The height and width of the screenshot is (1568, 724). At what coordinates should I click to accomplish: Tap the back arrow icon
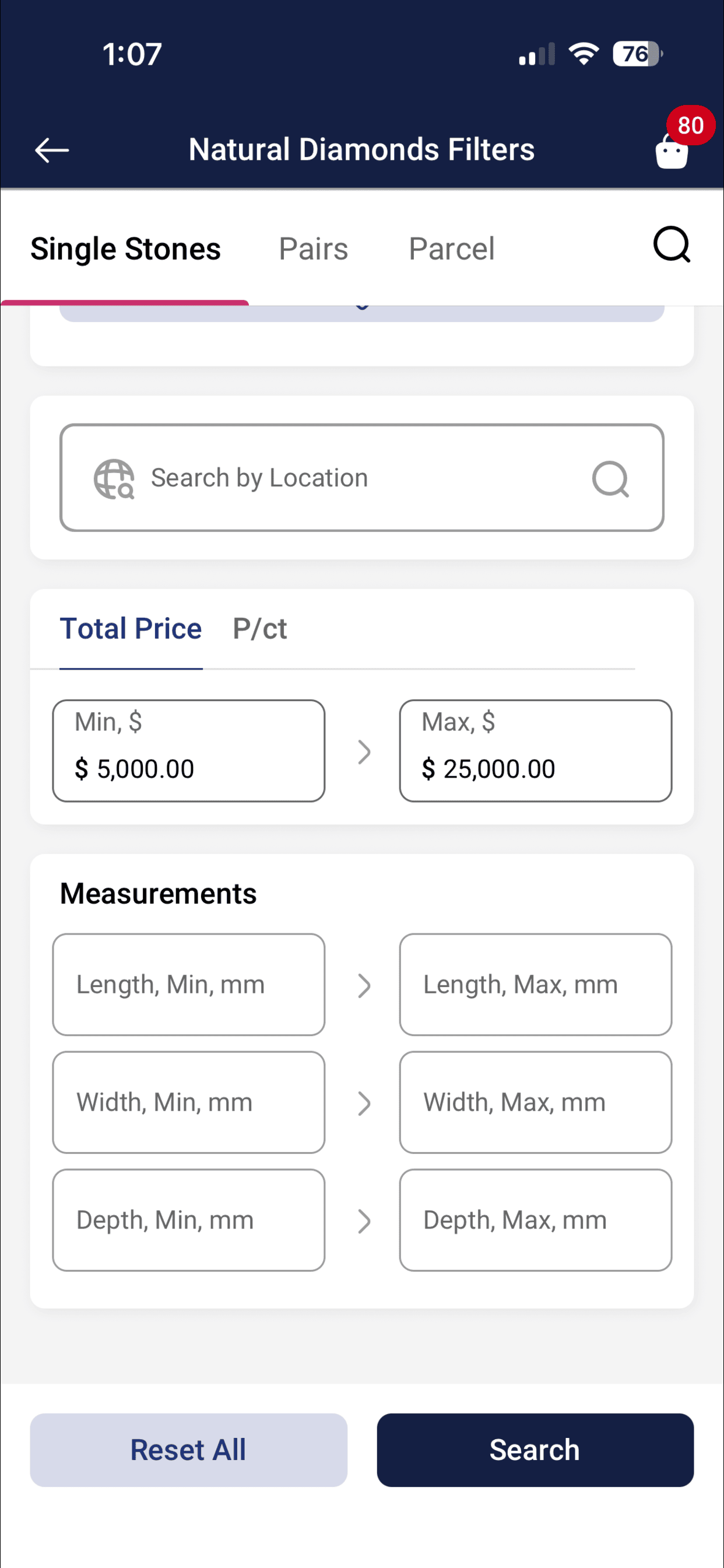(x=52, y=150)
